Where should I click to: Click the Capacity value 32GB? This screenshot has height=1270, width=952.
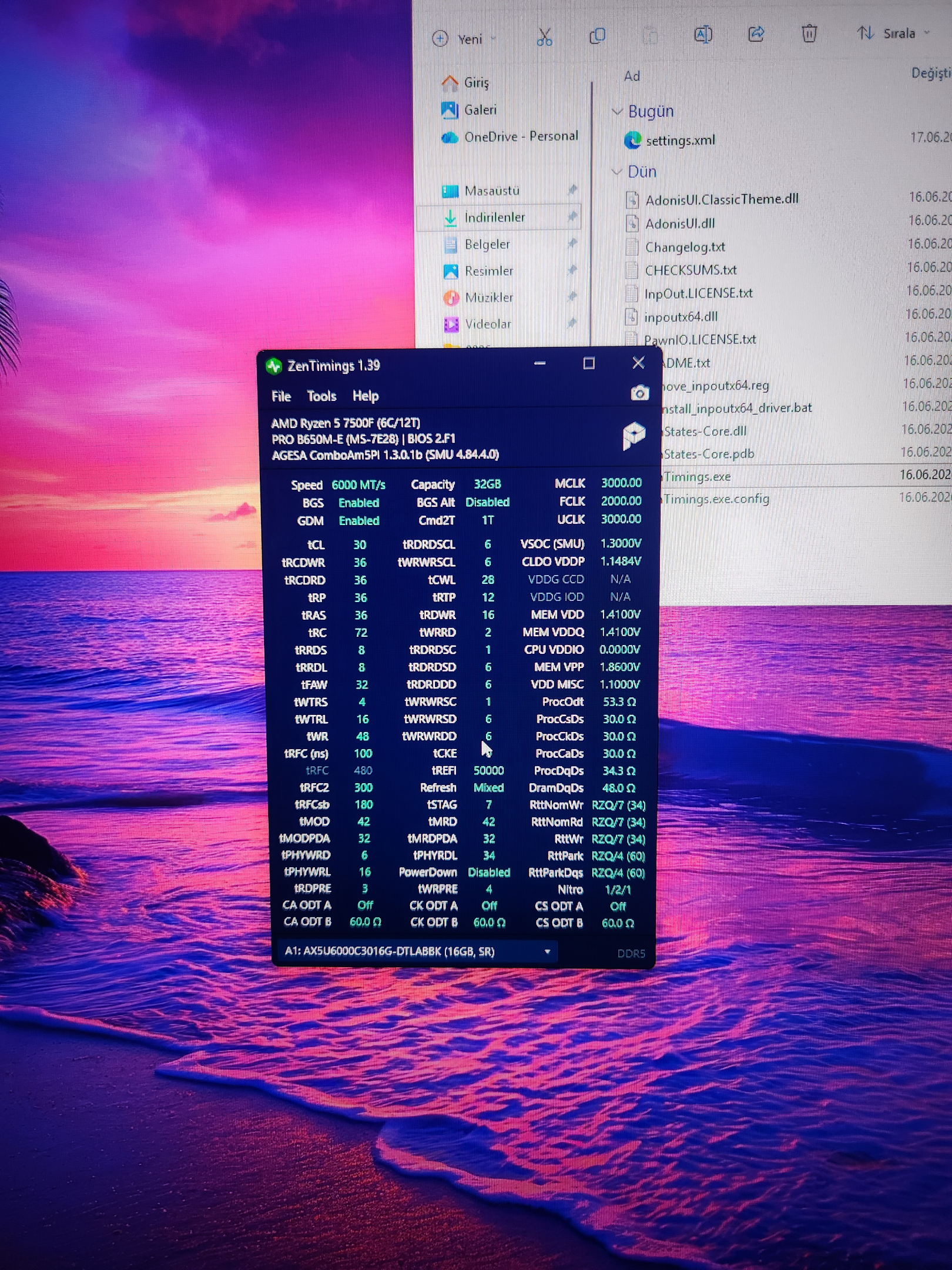click(487, 484)
